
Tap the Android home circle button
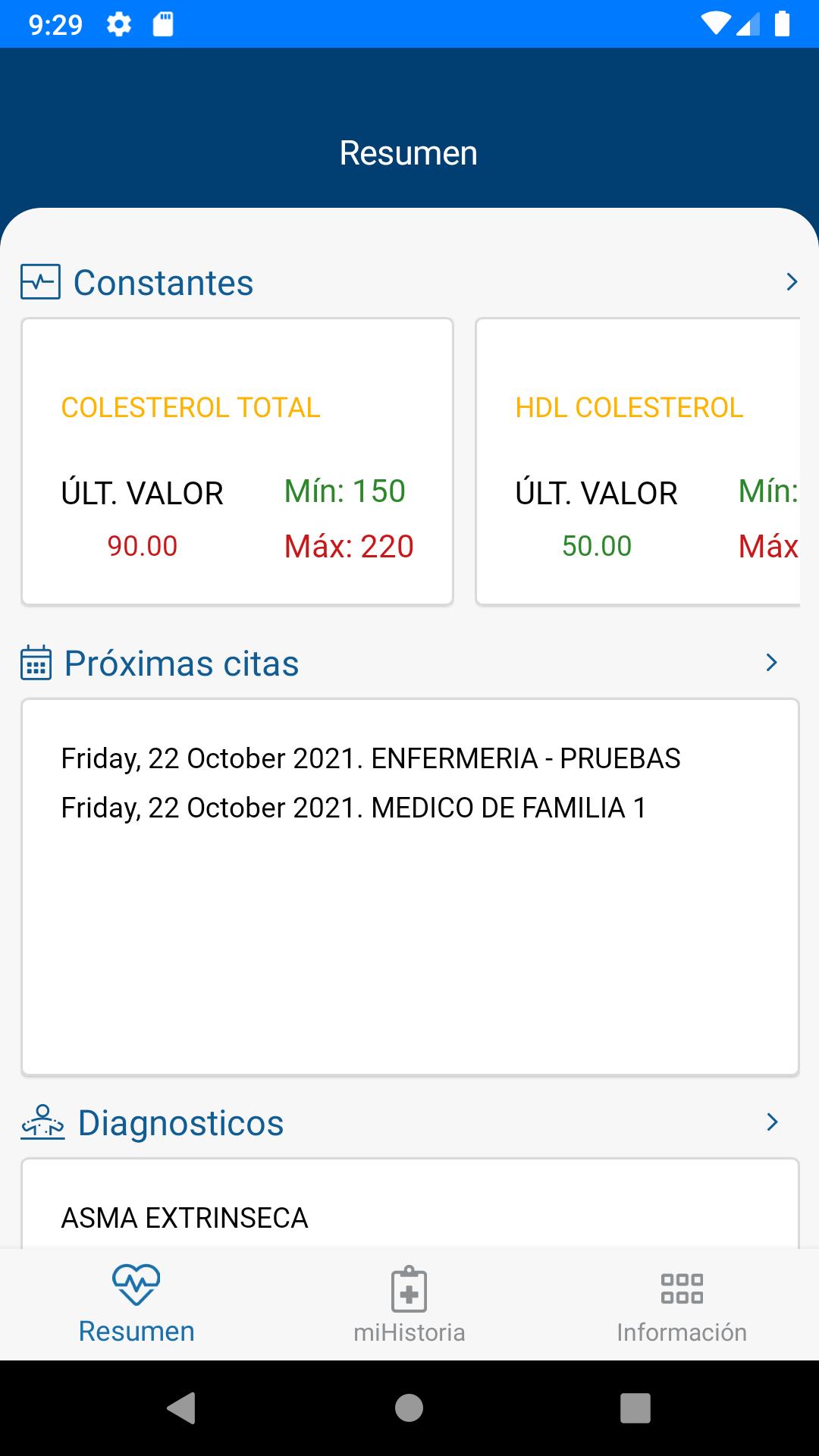(409, 1408)
